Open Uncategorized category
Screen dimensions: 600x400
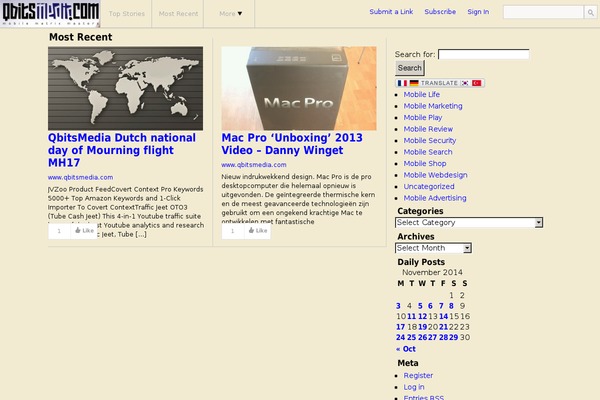point(429,186)
